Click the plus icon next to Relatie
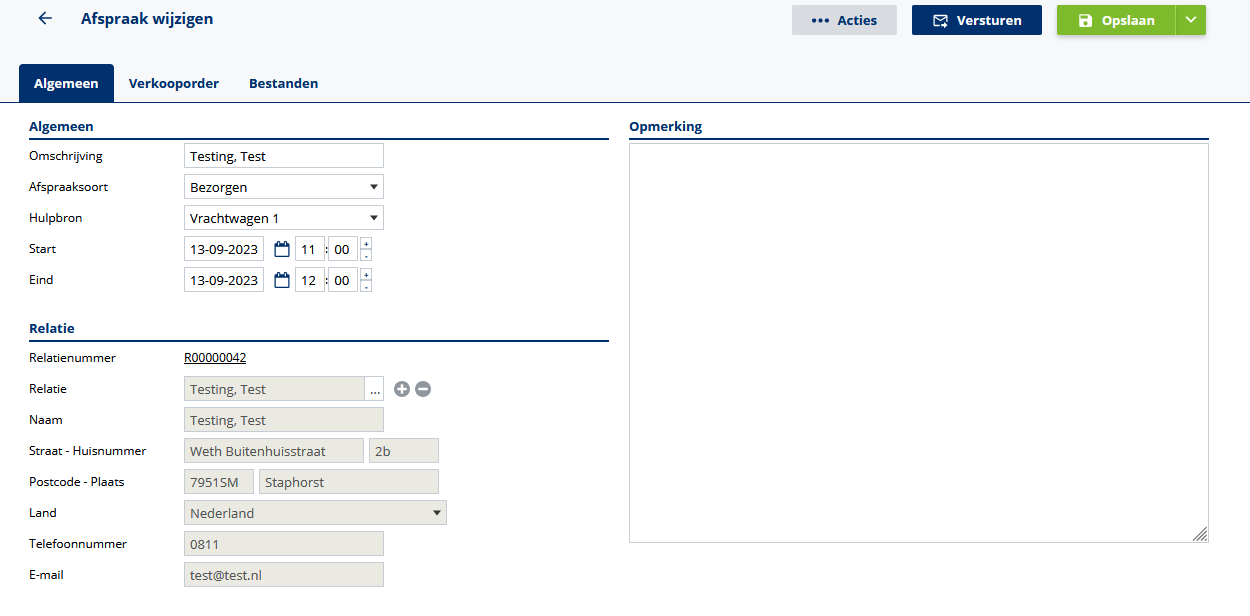This screenshot has height=616, width=1250. coord(402,389)
